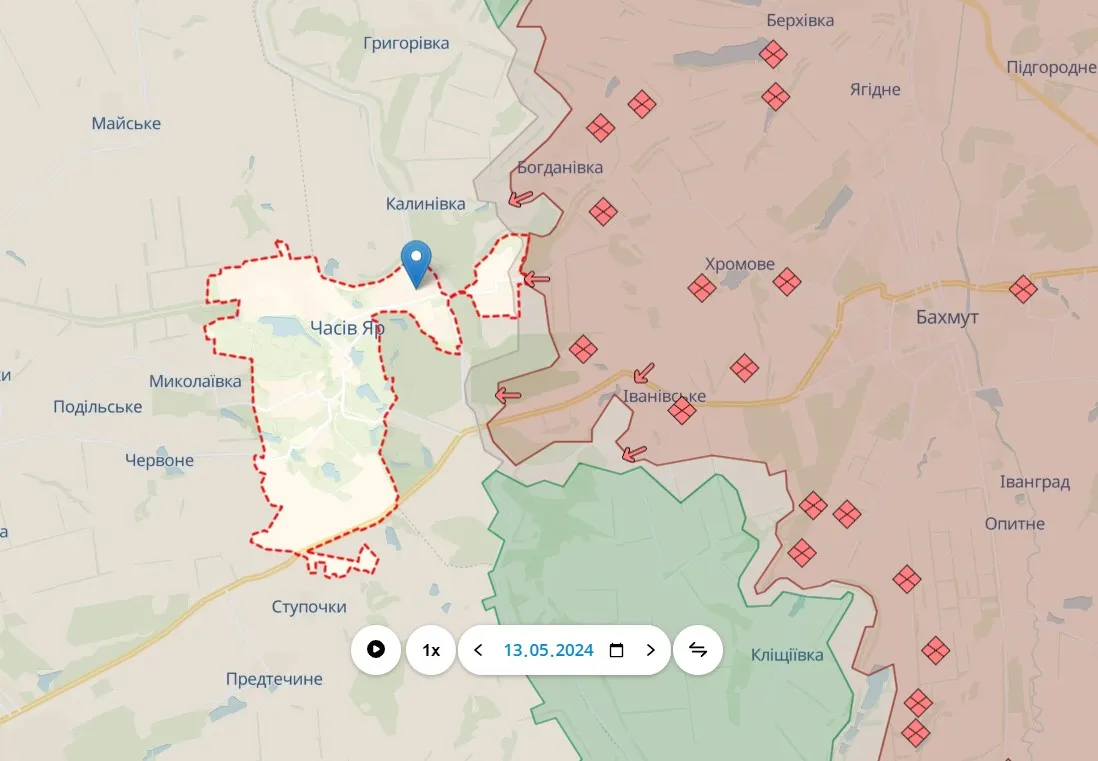Click the combat marker on Іванівське
This screenshot has width=1098, height=761.
(681, 410)
